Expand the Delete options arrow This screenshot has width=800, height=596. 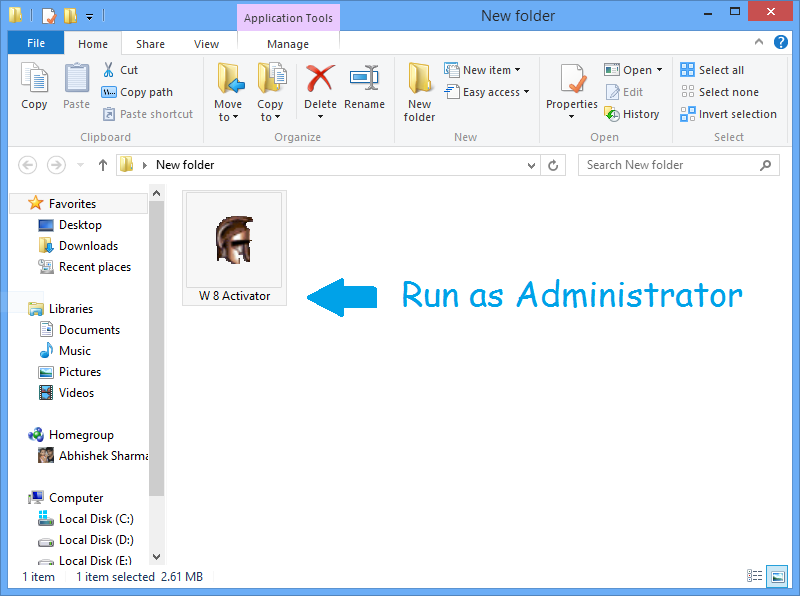[x=320, y=117]
